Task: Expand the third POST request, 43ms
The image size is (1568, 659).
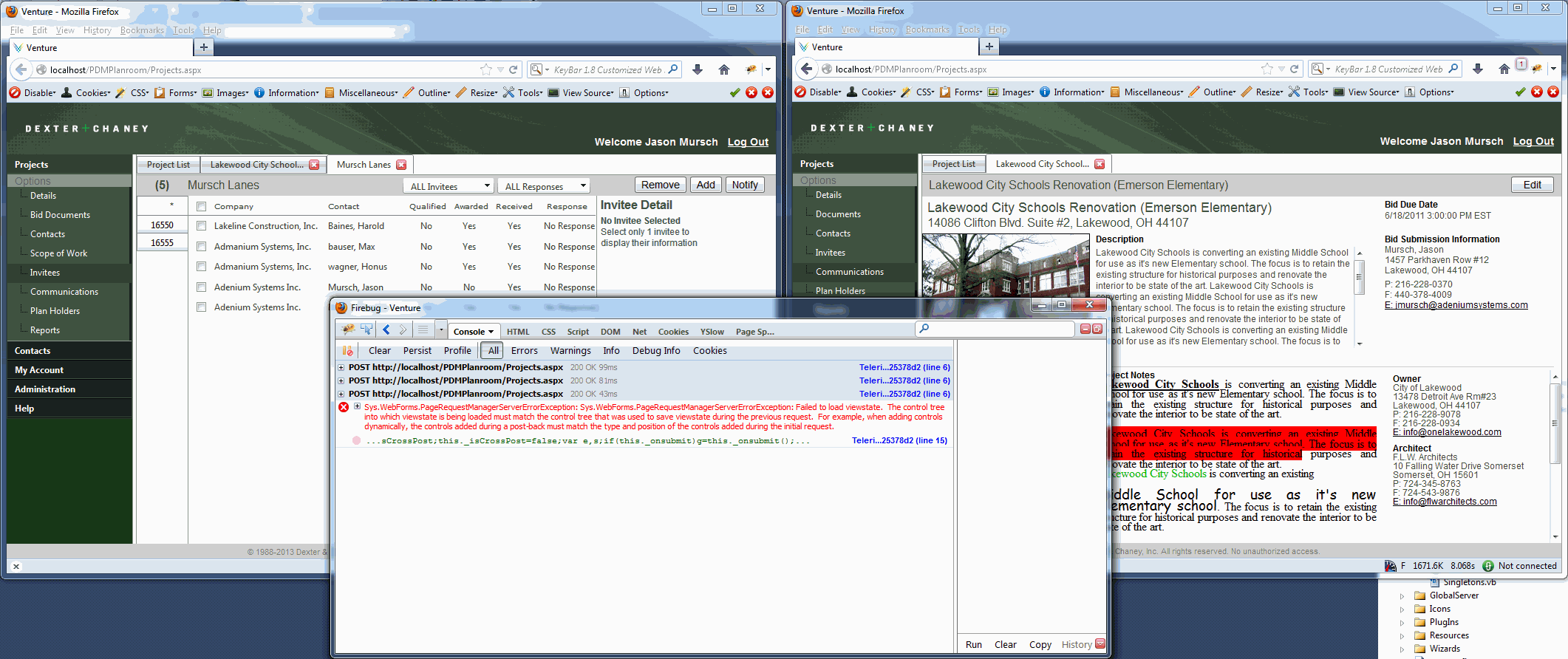Action: pos(341,394)
